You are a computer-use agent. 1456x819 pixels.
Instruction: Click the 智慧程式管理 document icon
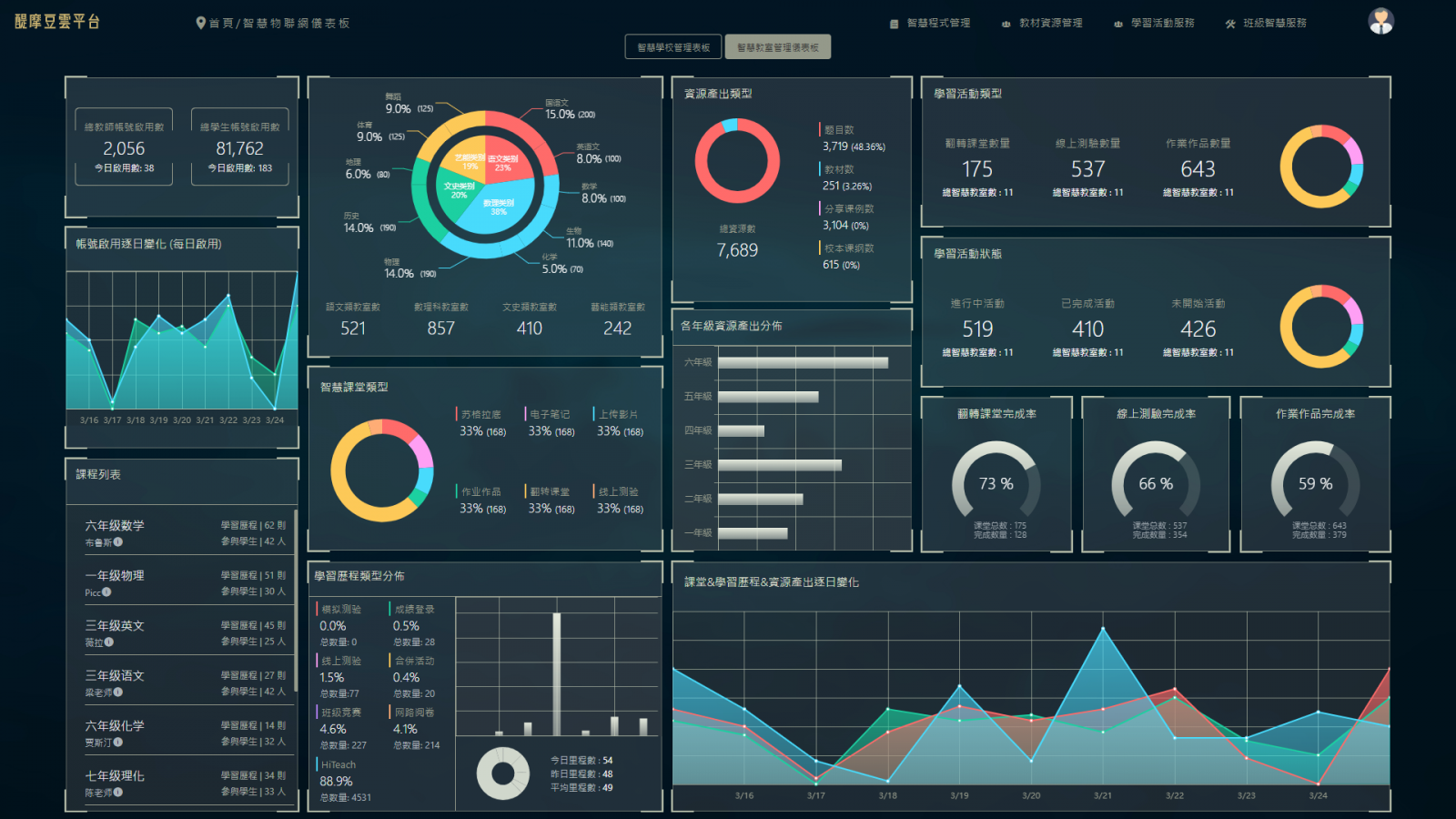(x=894, y=24)
